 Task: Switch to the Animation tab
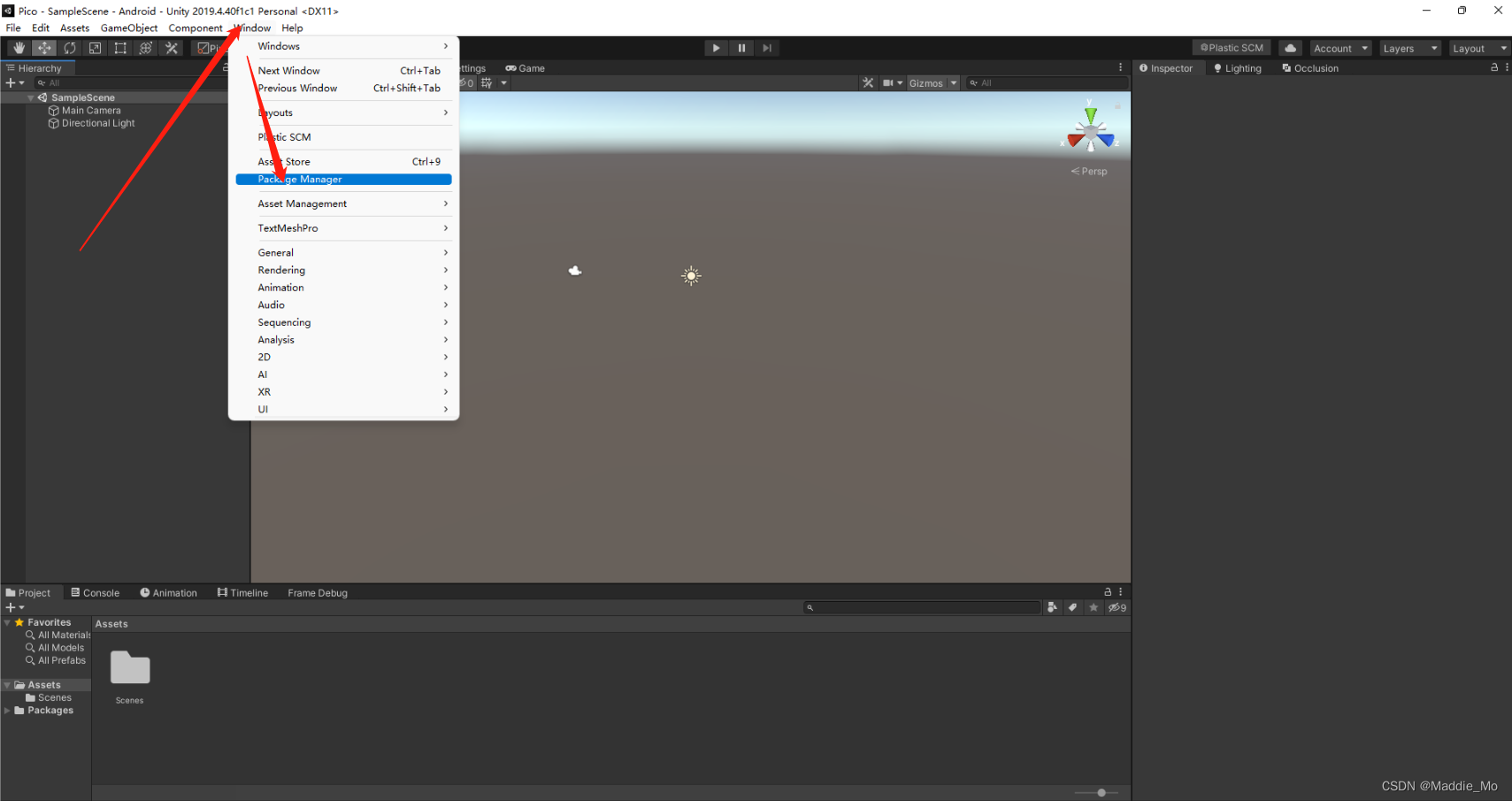[x=168, y=593]
